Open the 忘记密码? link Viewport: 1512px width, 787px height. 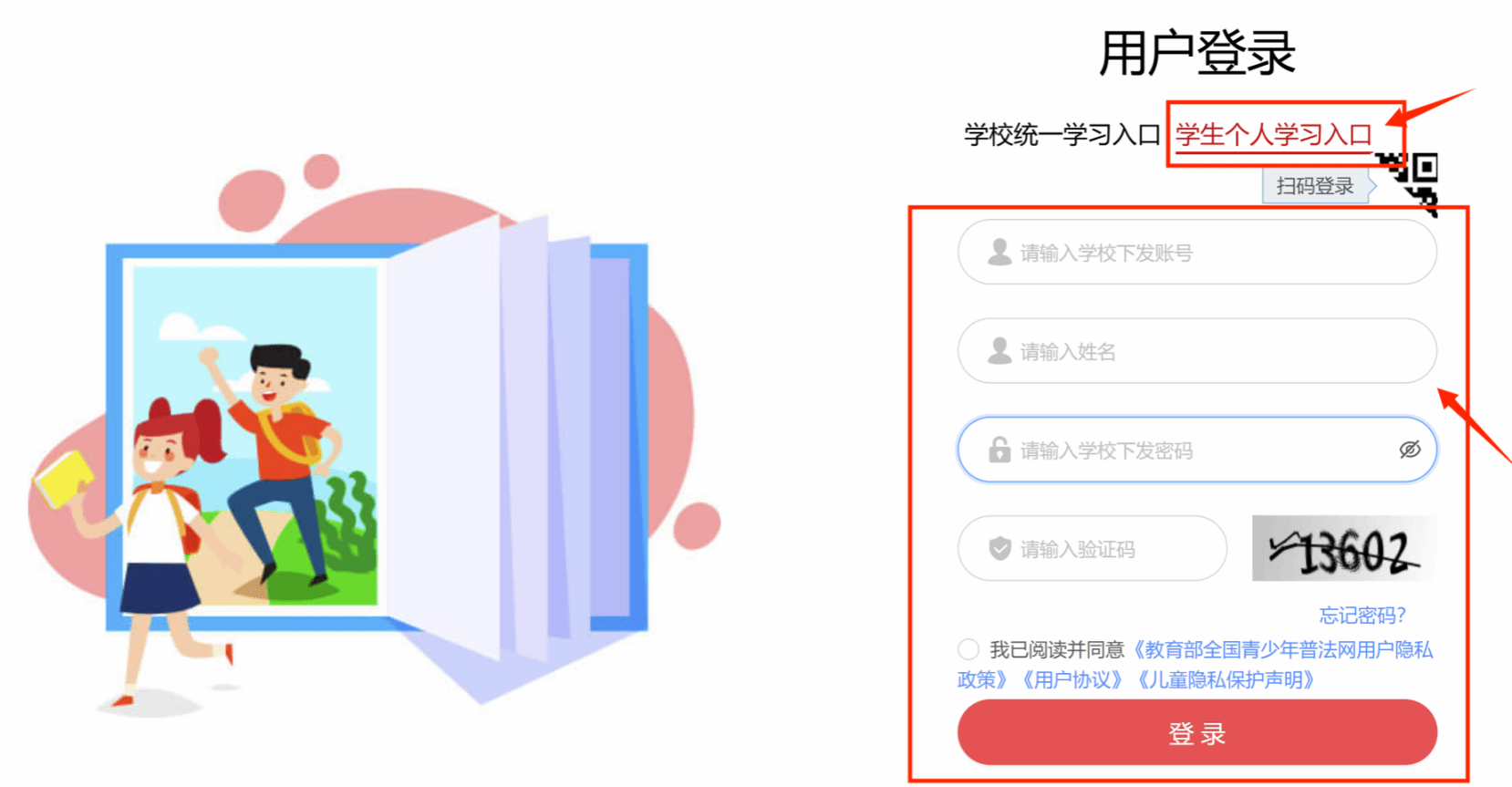point(1362,616)
